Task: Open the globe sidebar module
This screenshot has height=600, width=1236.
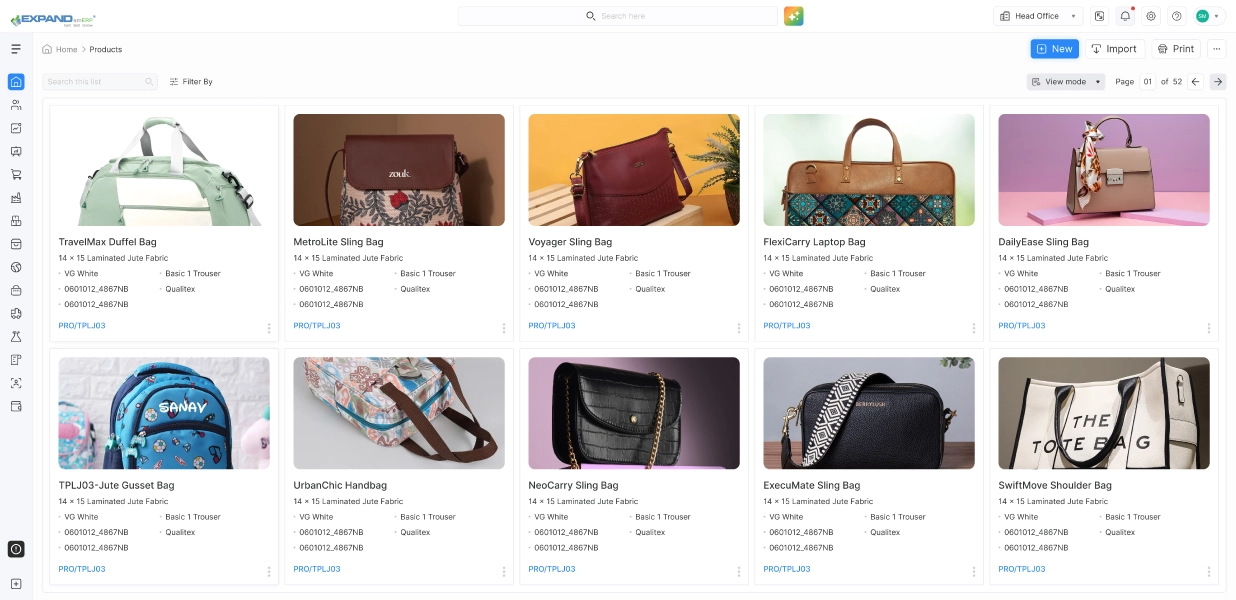Action: point(16,267)
